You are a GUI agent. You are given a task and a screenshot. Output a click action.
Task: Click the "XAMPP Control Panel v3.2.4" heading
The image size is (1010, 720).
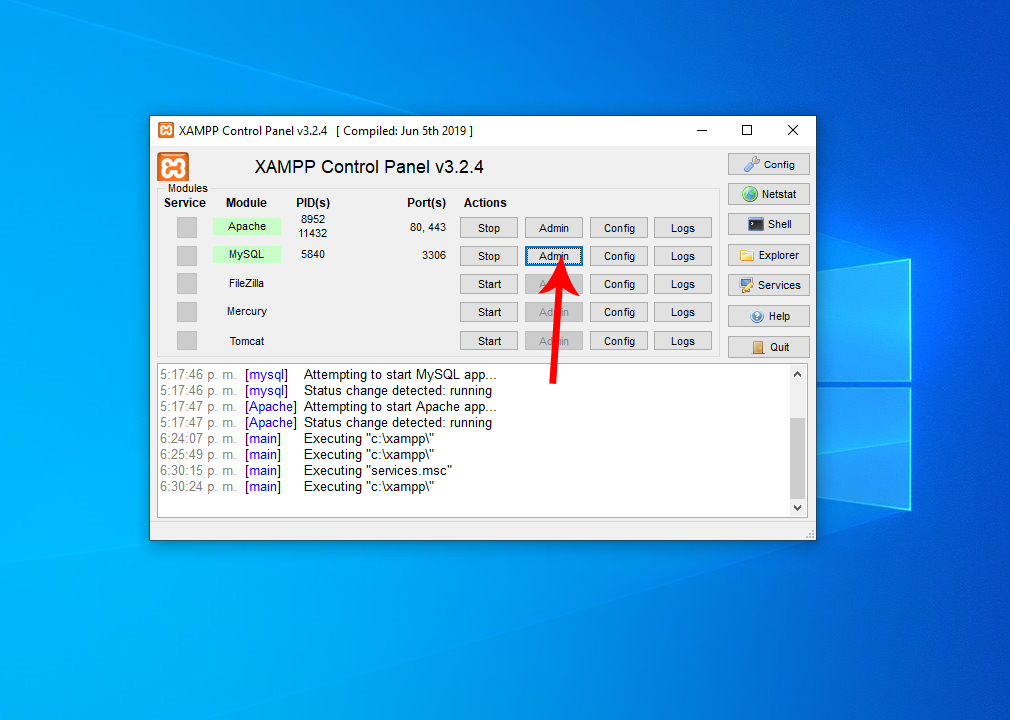368,167
